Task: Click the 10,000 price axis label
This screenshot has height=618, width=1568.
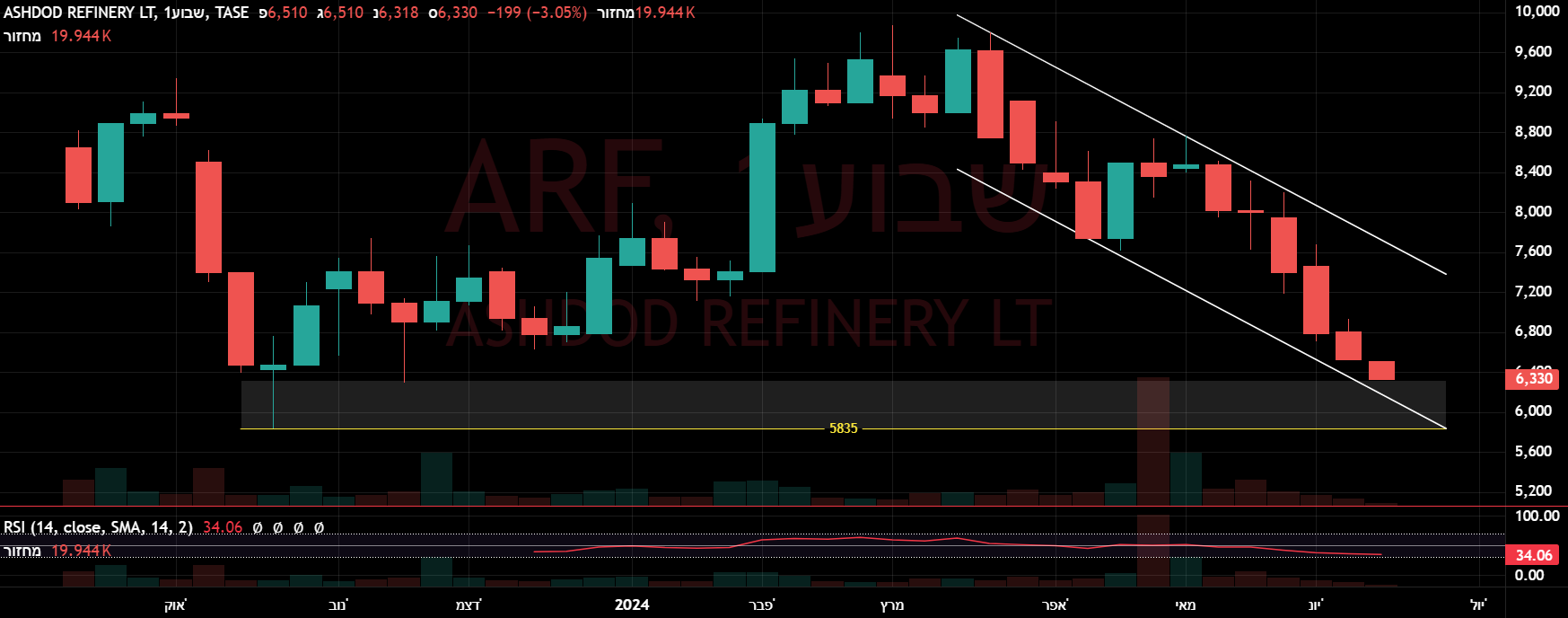Action: pyautogui.click(x=1537, y=11)
